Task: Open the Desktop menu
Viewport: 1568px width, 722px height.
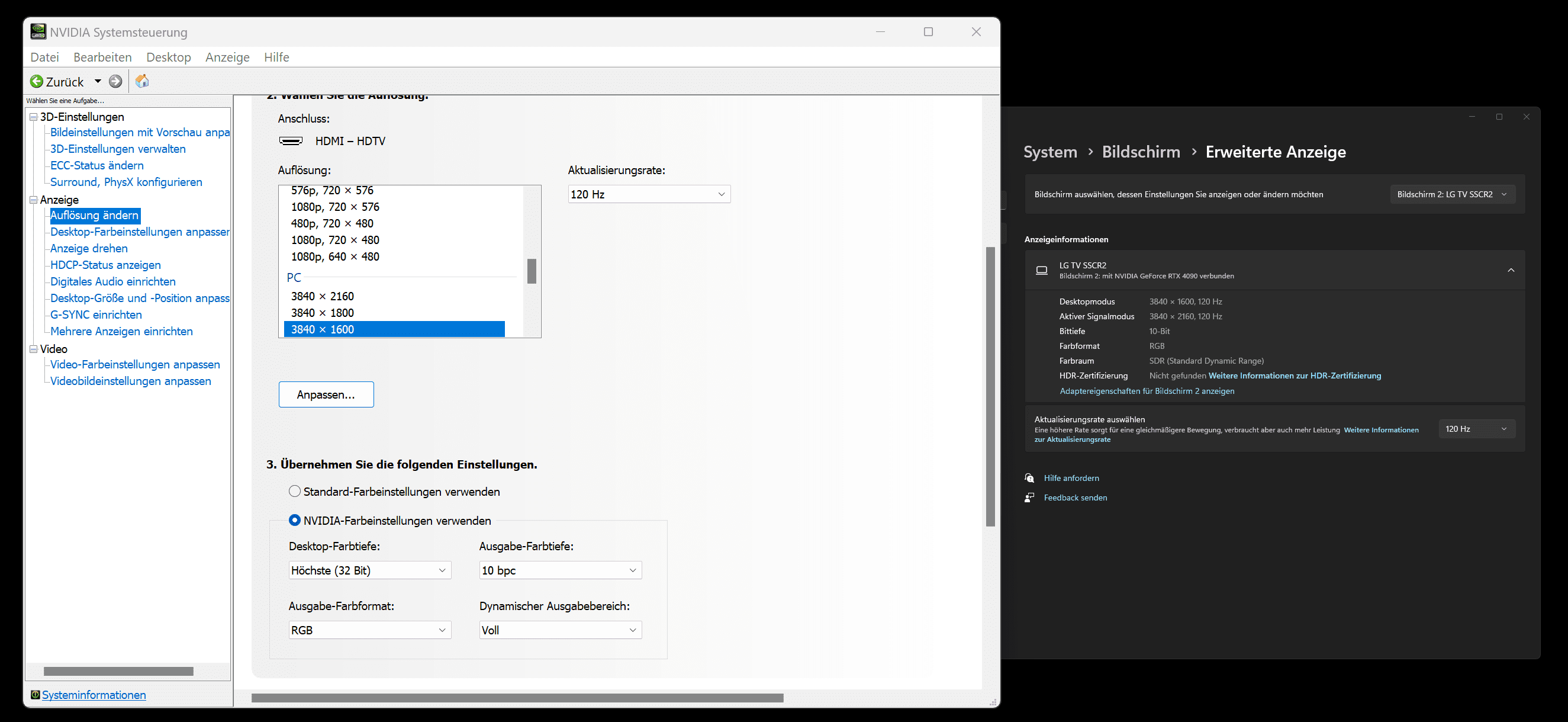Action: click(169, 57)
